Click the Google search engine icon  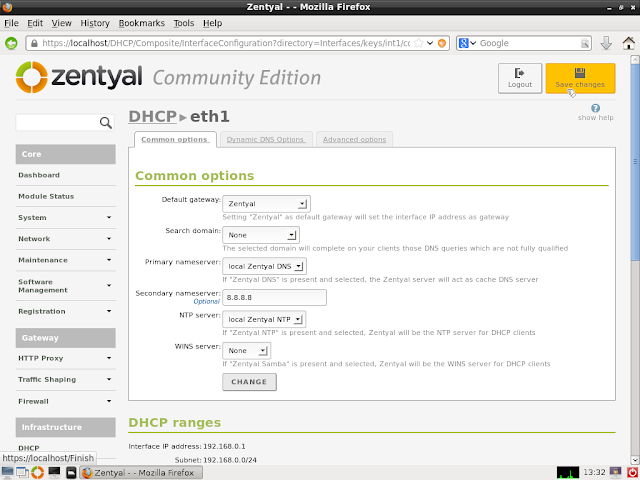point(463,43)
